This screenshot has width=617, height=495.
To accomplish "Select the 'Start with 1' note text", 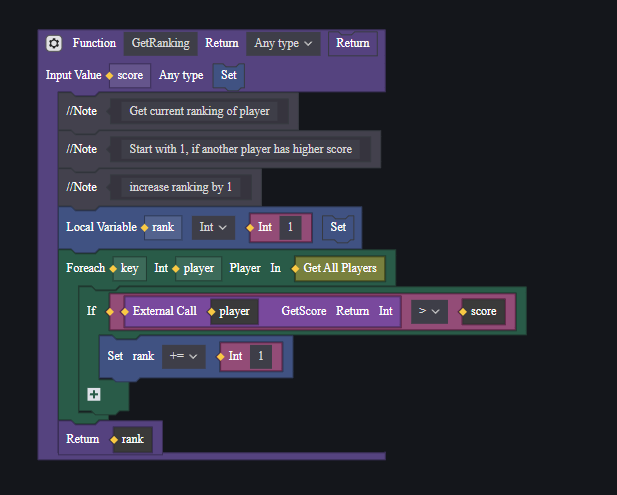I will click(x=240, y=149).
